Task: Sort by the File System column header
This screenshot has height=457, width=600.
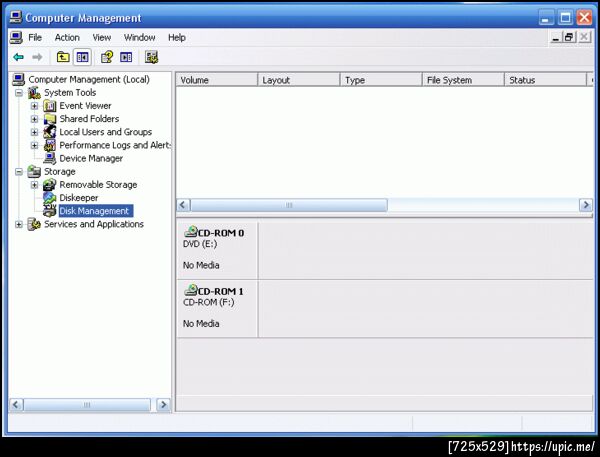Action: click(463, 80)
